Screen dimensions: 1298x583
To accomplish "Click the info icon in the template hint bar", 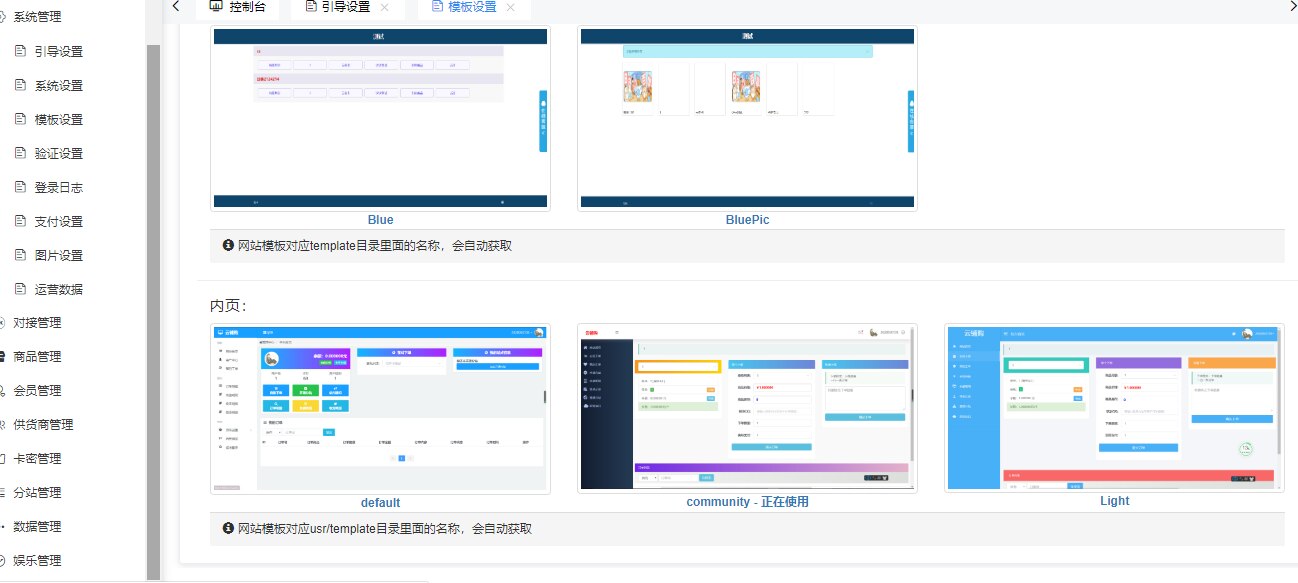I will 228,246.
